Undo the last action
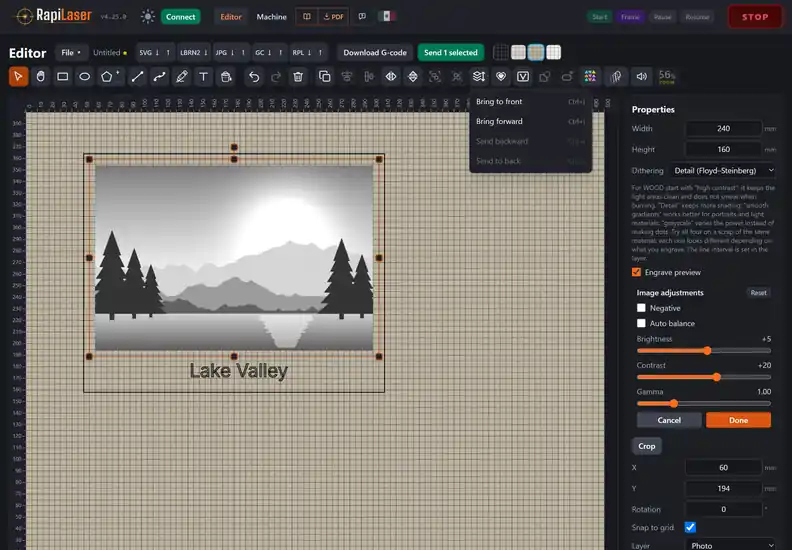792x550 pixels. coord(254,77)
